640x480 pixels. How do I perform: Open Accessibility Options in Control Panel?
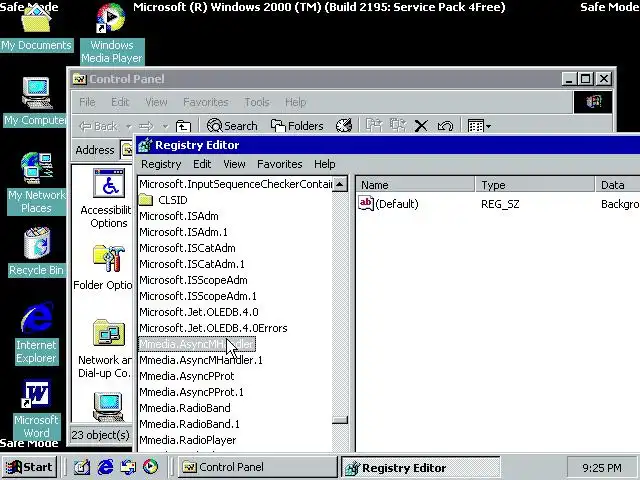pyautogui.click(x=108, y=198)
